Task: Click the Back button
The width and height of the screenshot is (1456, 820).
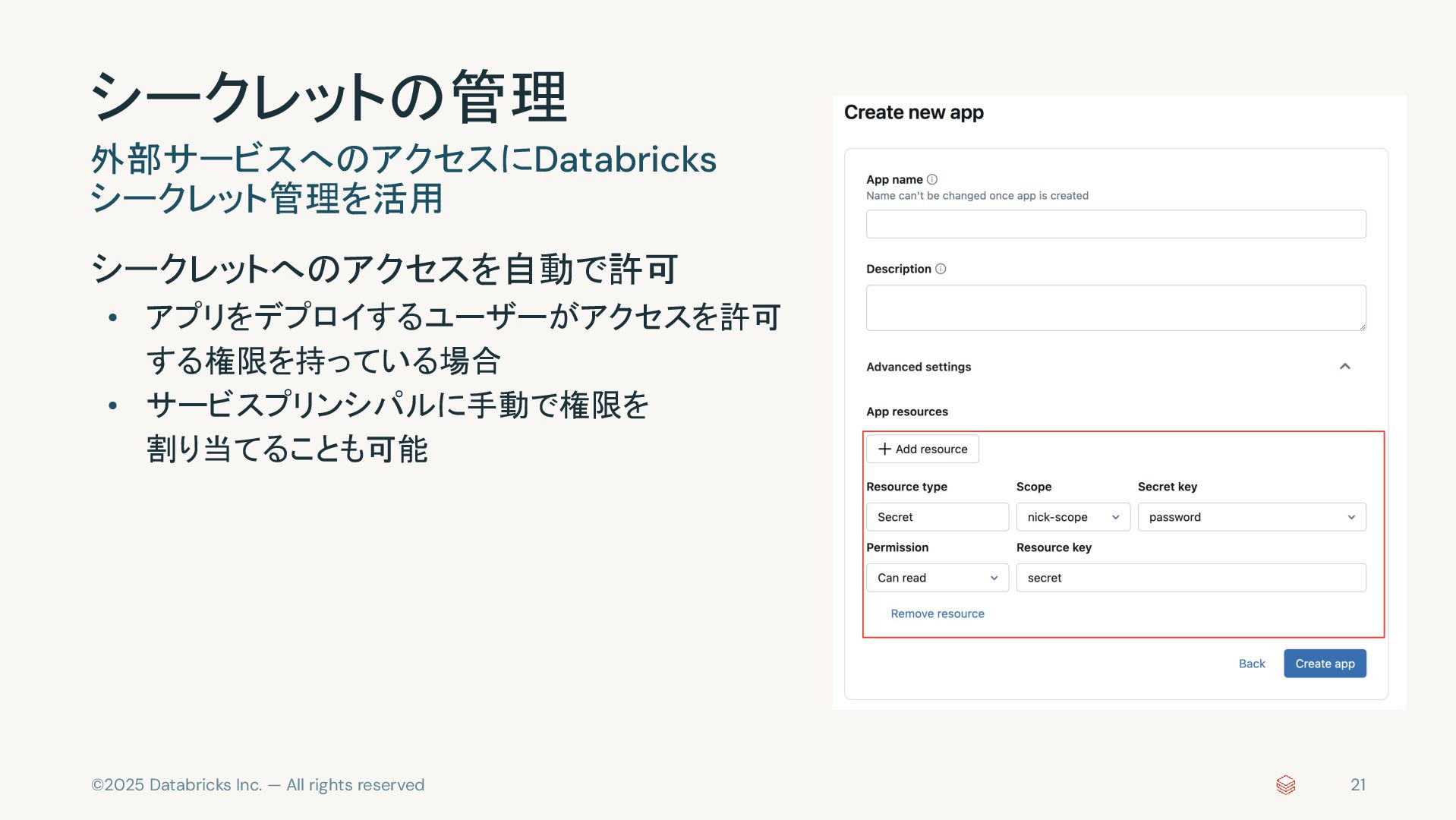Action: pos(1252,664)
